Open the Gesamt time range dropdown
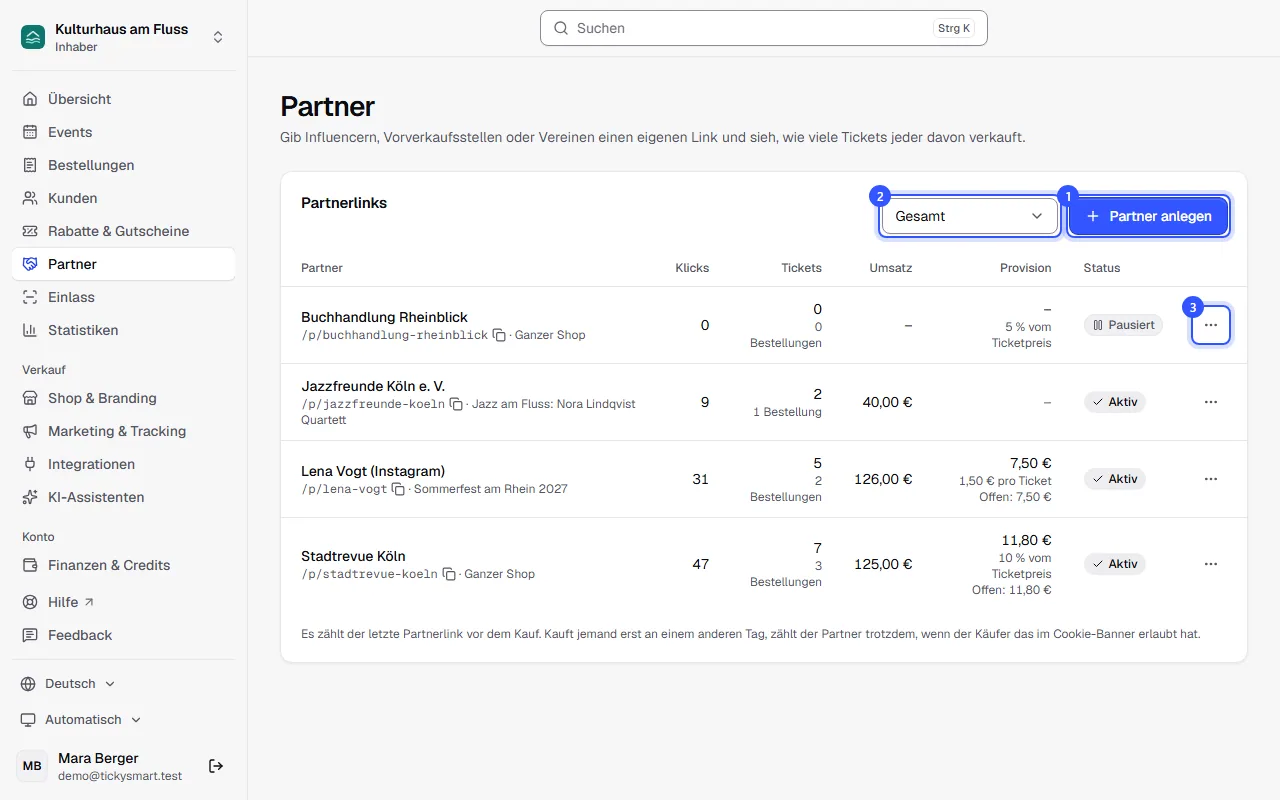 tap(969, 216)
